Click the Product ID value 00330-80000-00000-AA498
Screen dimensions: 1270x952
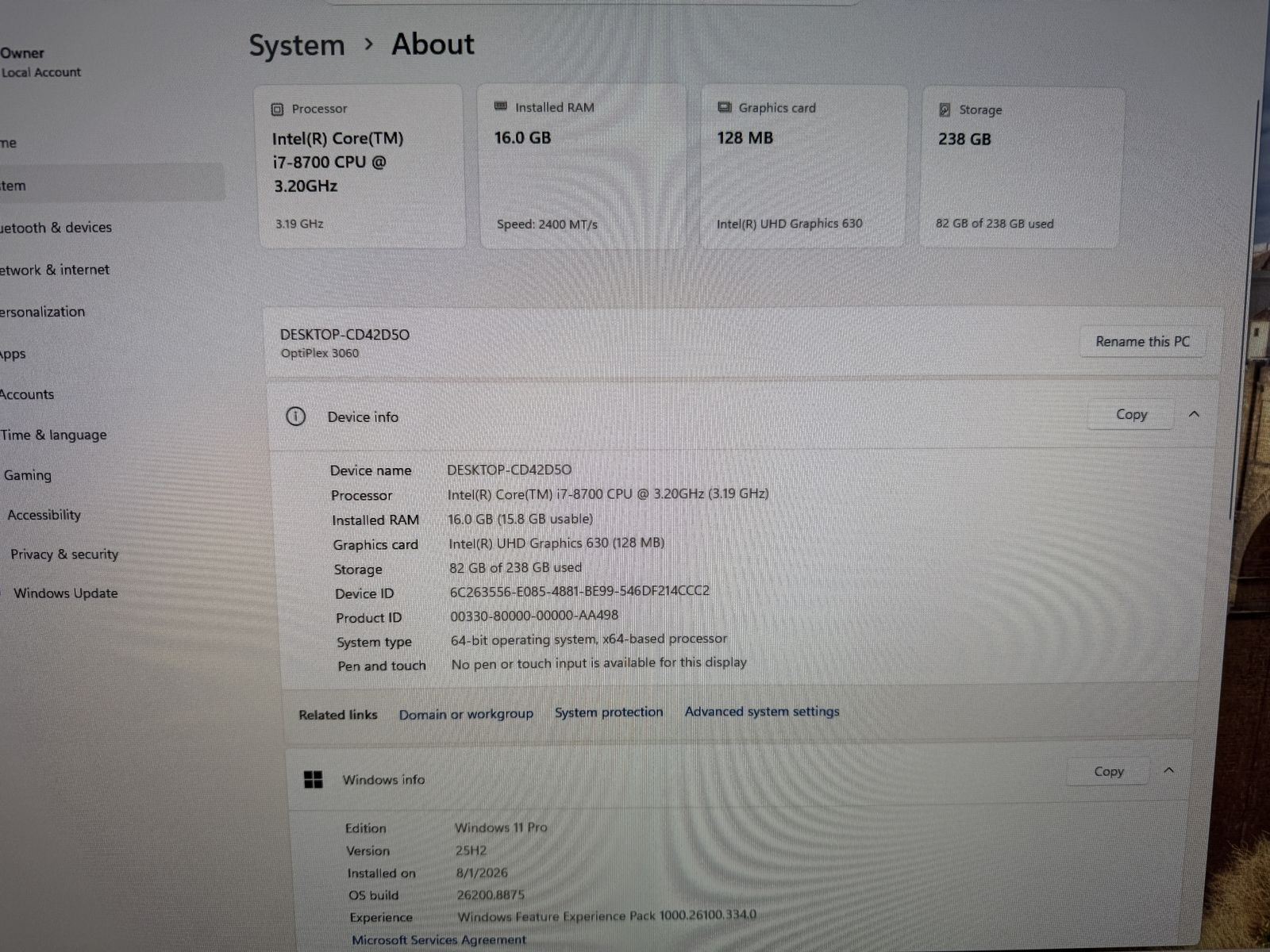click(534, 616)
